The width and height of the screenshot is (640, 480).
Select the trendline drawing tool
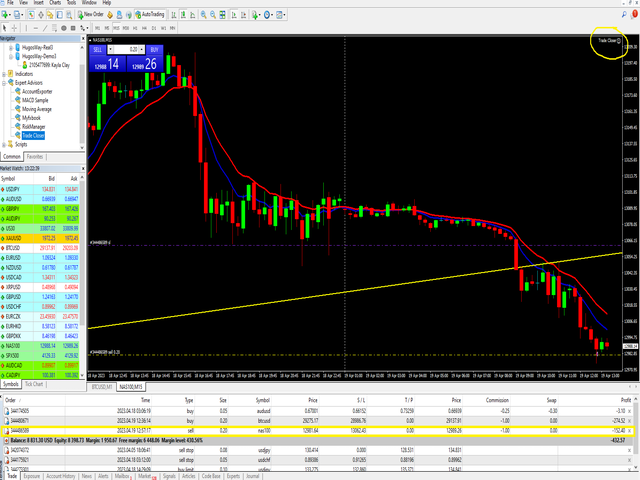point(45,28)
